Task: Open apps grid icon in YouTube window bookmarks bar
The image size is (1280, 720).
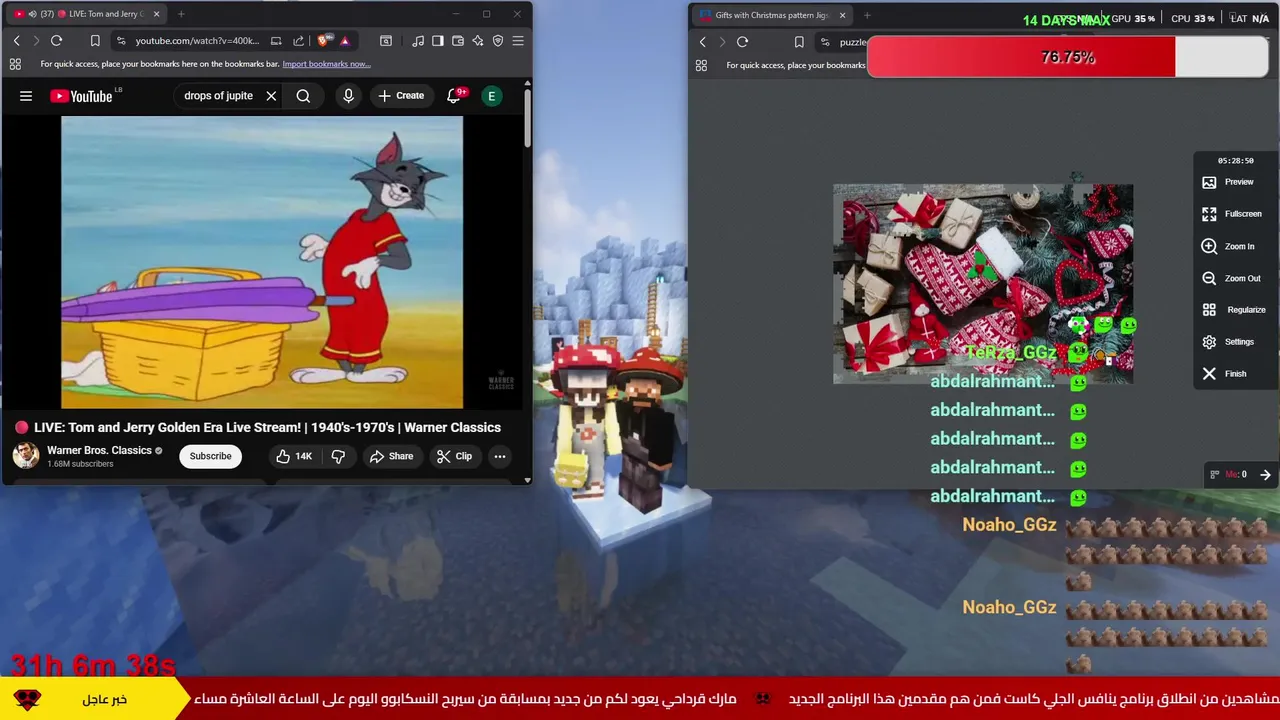Action: 15,64
